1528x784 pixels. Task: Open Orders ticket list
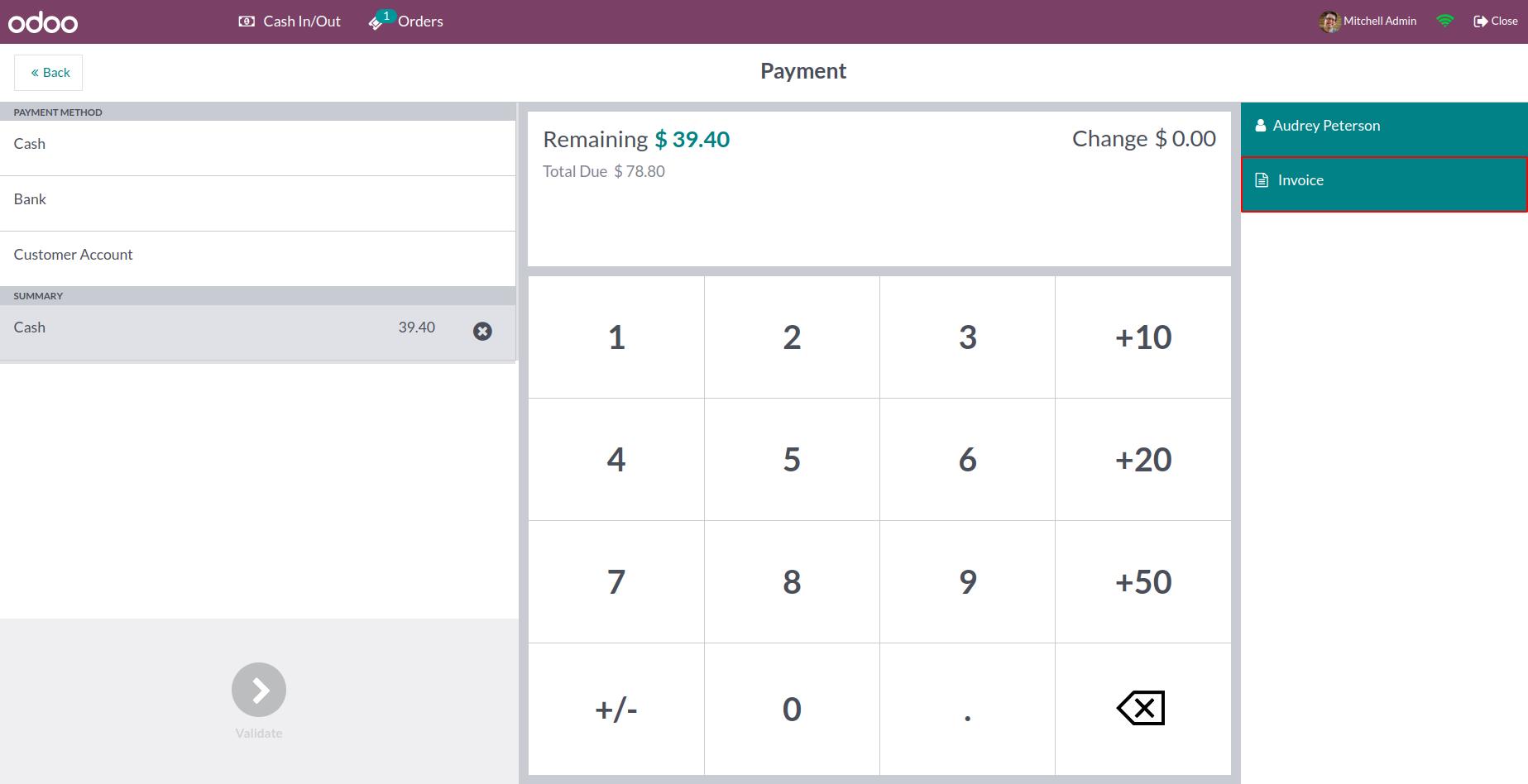coord(406,22)
